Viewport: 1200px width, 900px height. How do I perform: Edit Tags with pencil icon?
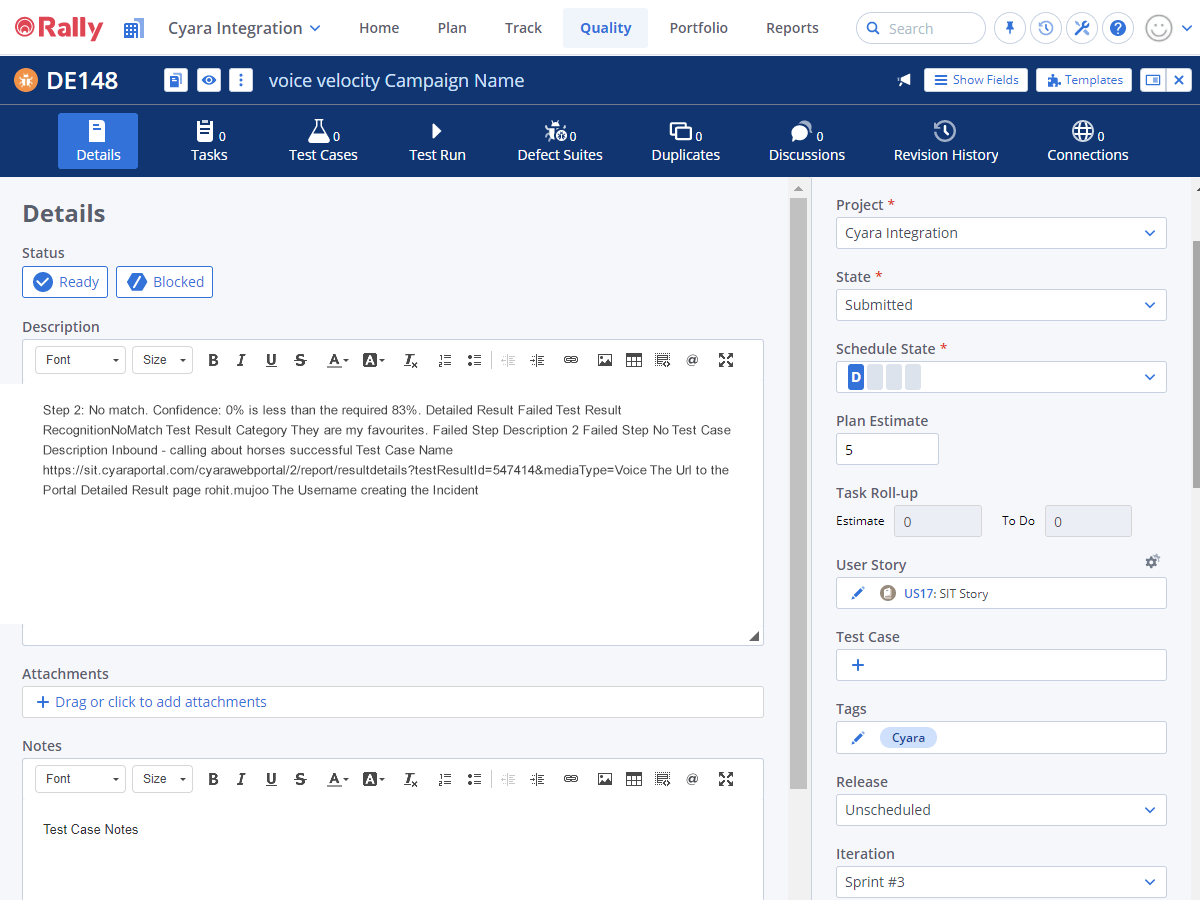(x=857, y=738)
